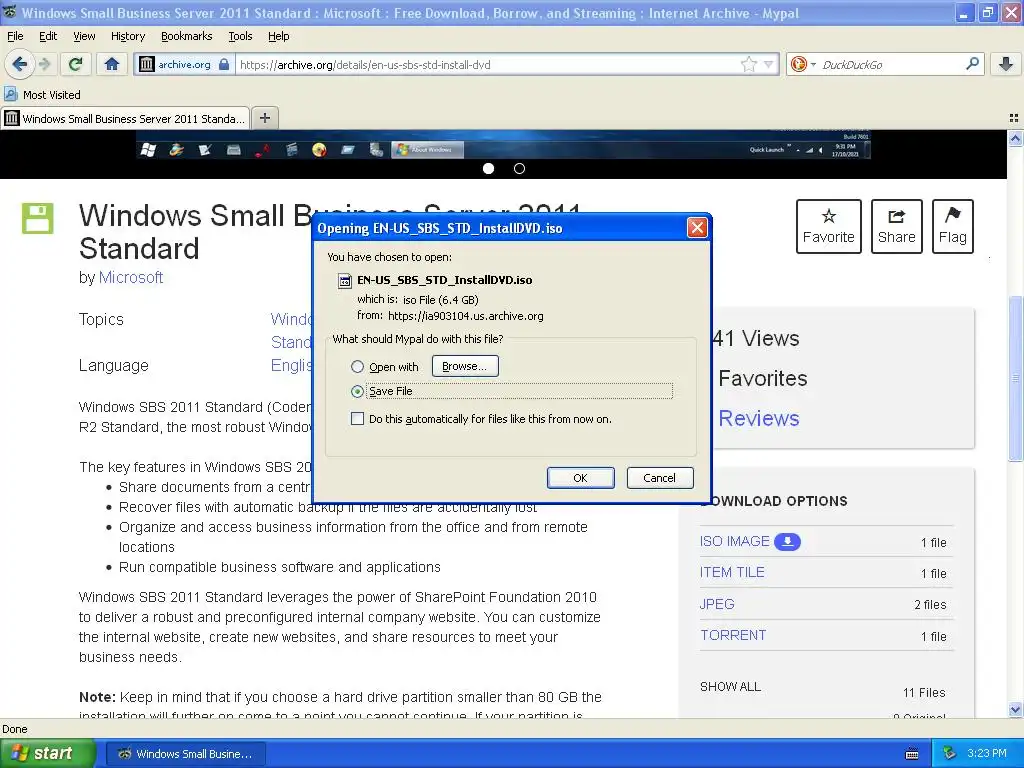Click the ISO IMAGE download badge icon

[787, 541]
